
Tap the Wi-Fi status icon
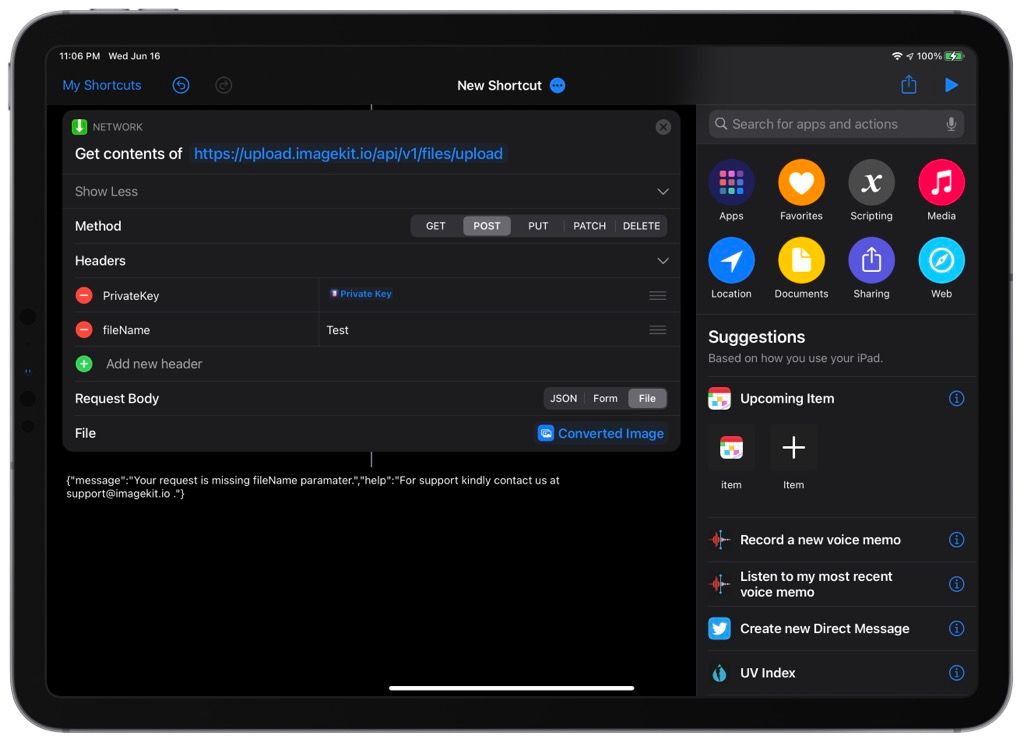(897, 56)
